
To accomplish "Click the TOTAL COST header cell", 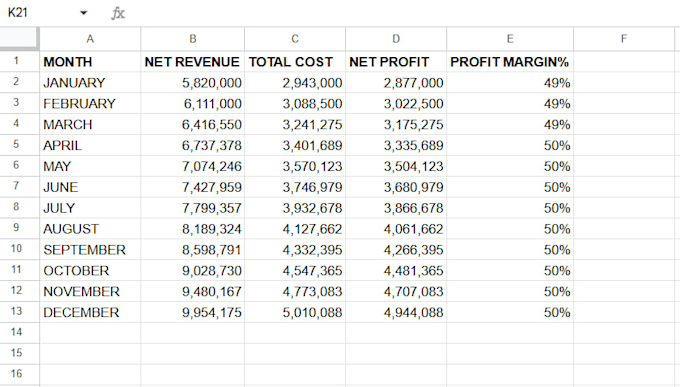I will coord(295,62).
